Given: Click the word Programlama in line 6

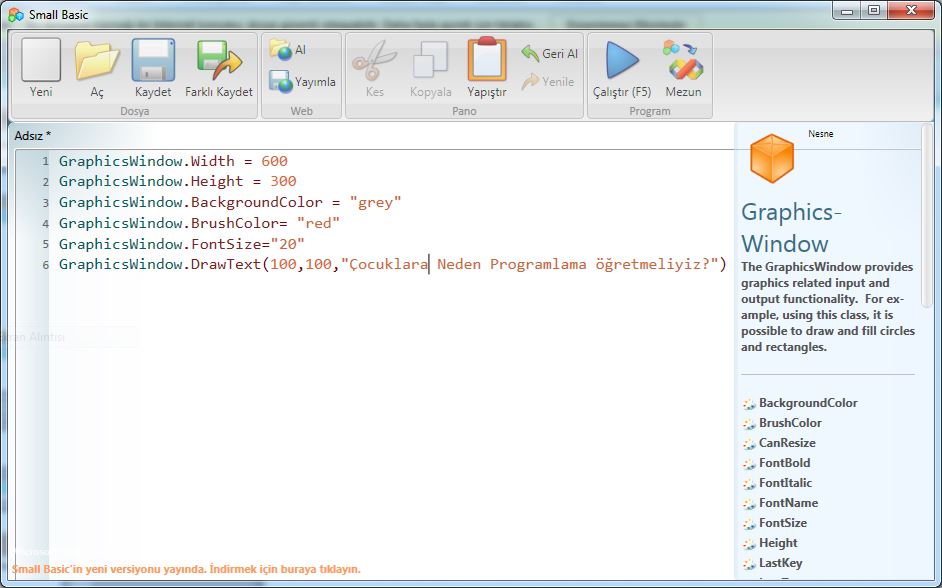Looking at the screenshot, I should coord(538,264).
